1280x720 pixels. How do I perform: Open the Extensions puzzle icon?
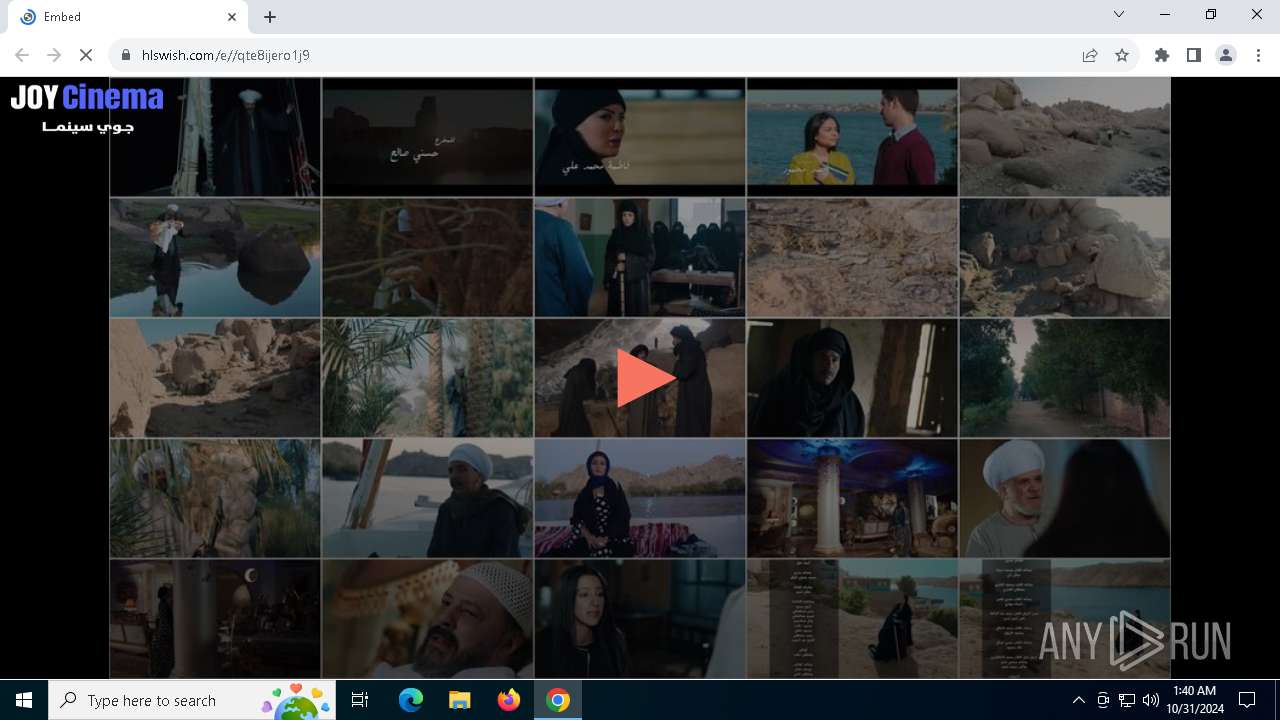1162,55
